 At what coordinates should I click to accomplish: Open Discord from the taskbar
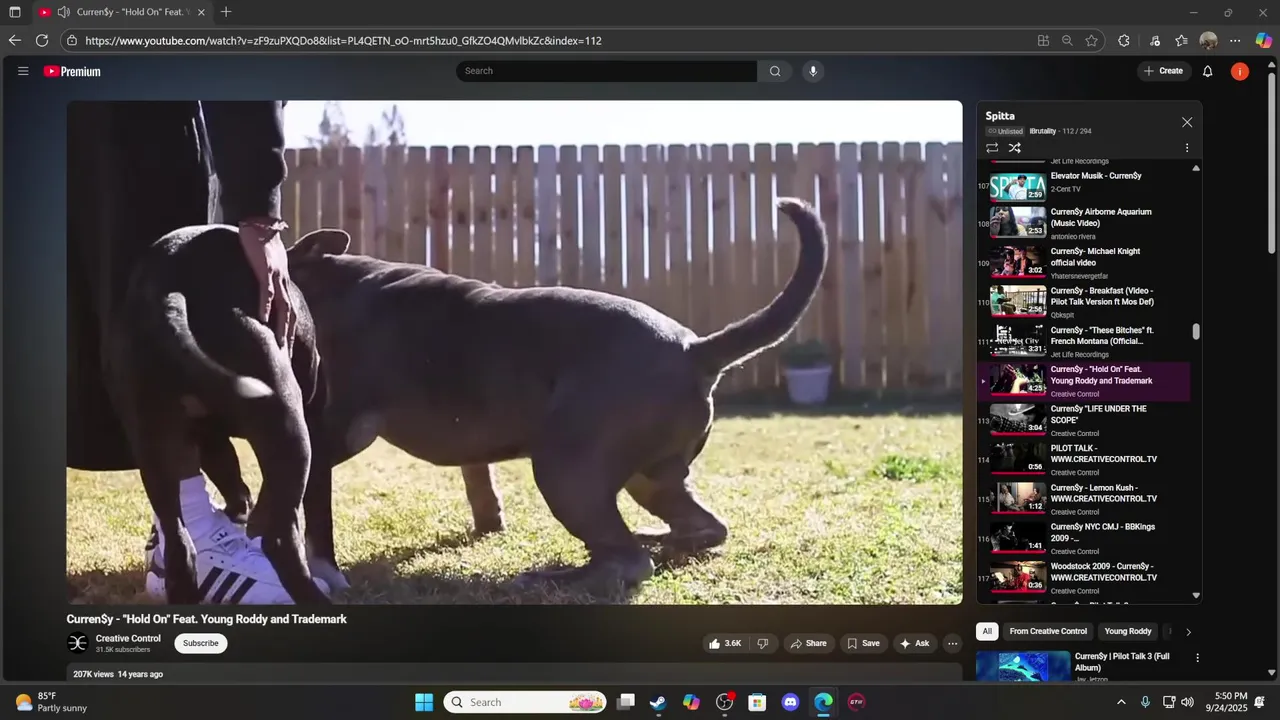tap(791, 702)
